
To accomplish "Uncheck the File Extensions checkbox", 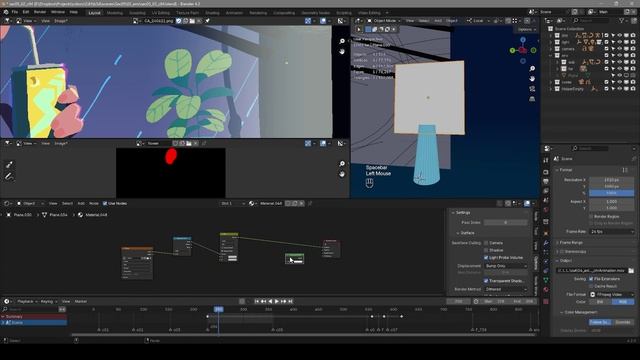I will 591,279.
